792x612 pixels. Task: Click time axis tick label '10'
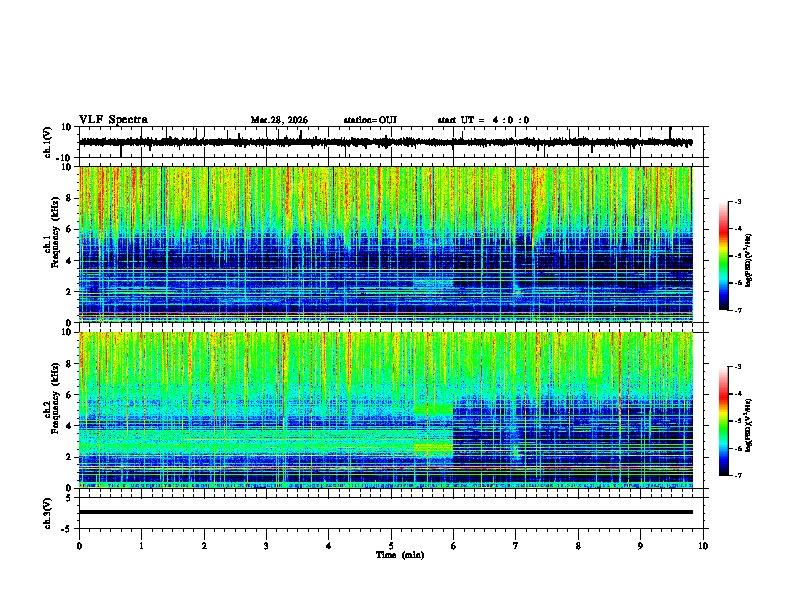pyautogui.click(x=703, y=546)
